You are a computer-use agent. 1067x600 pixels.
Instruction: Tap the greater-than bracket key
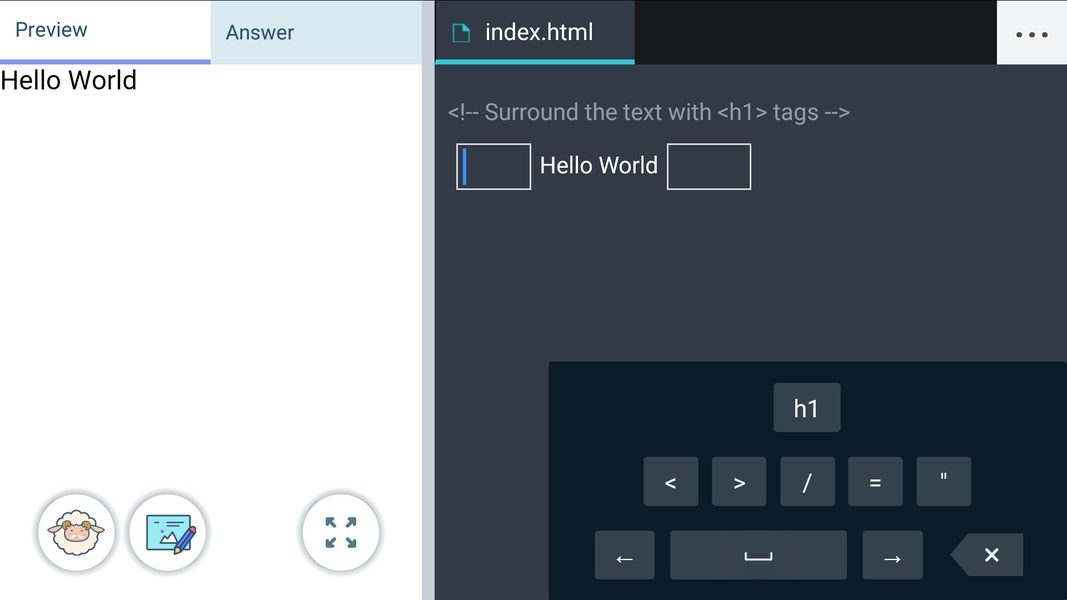[x=739, y=482]
